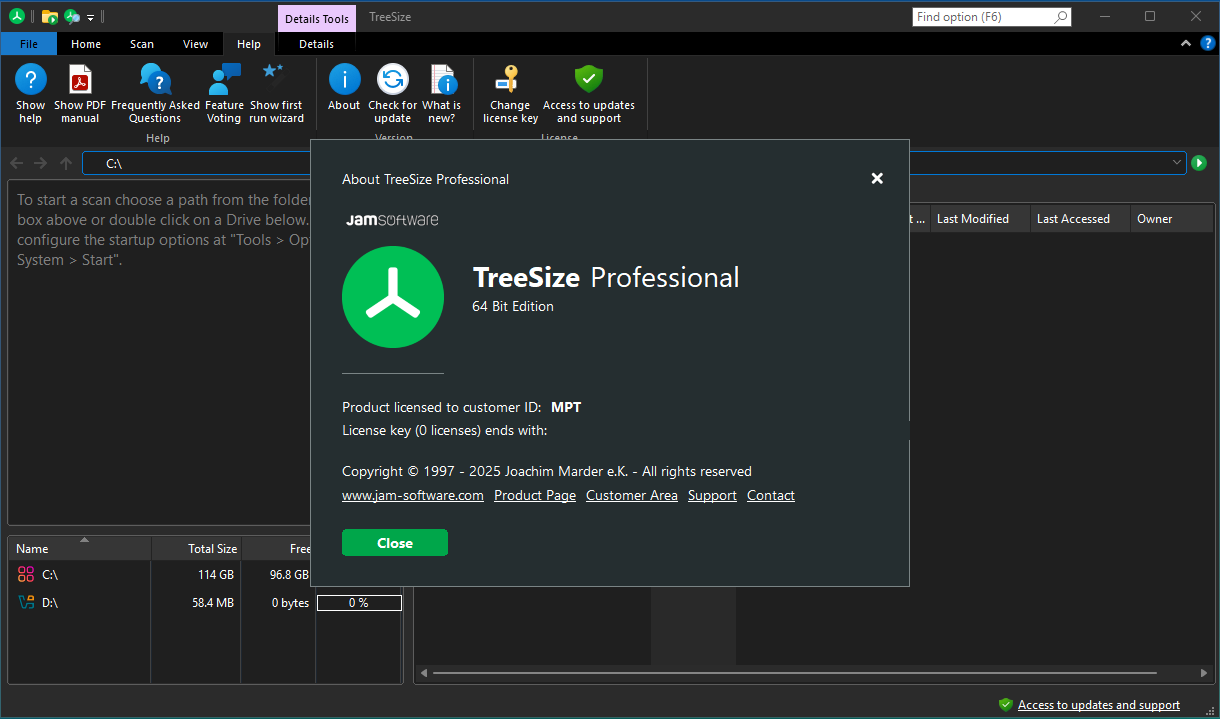The image size is (1220, 719).
Task: Click the status bar Access to updates link
Action: click(x=1099, y=705)
